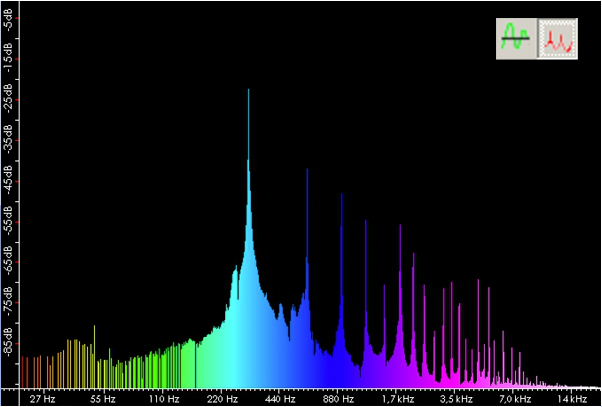602x407 pixels.
Task: Click the -5dB level axis label
Action: pyautogui.click(x=8, y=20)
